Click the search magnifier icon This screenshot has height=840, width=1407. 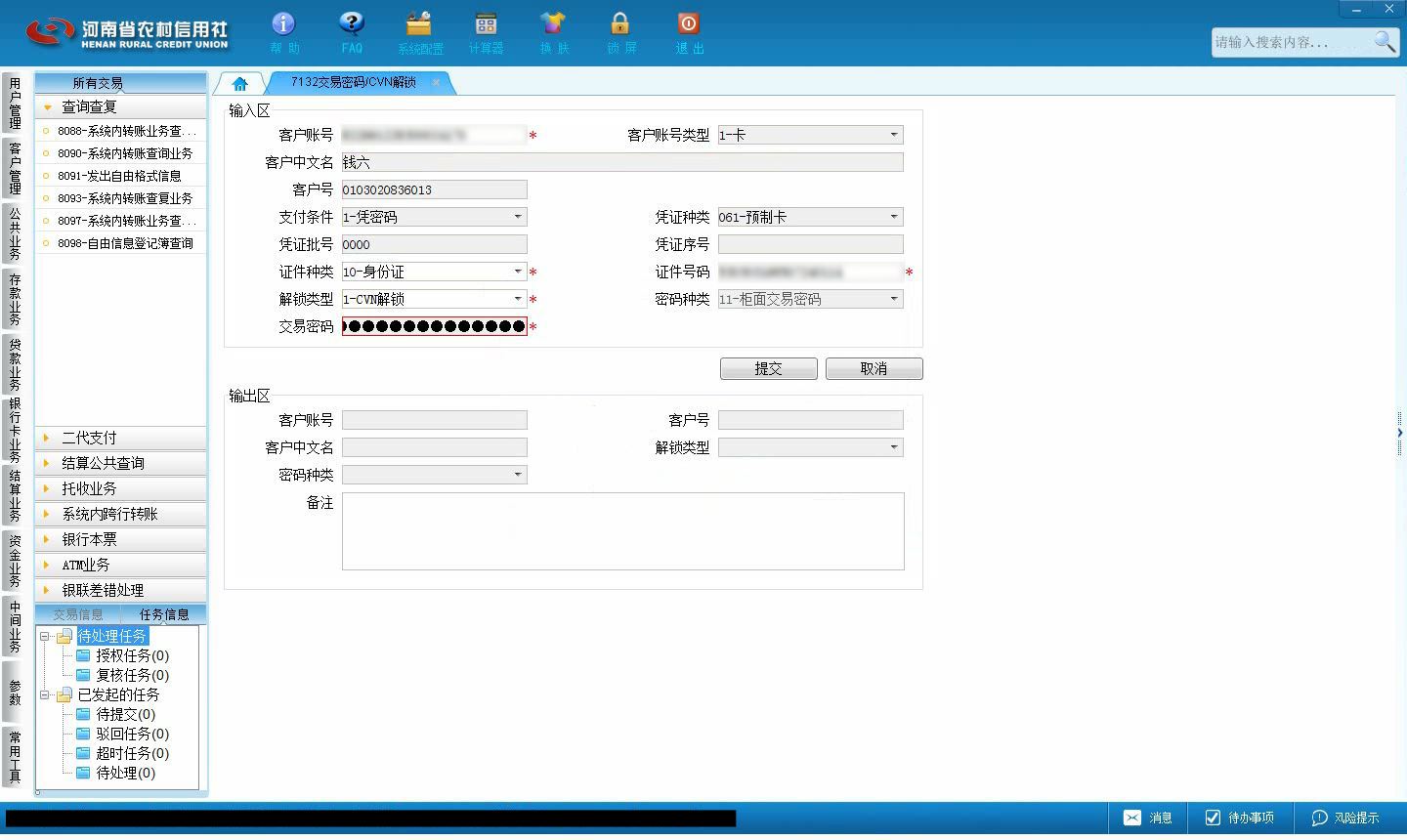(x=1385, y=41)
